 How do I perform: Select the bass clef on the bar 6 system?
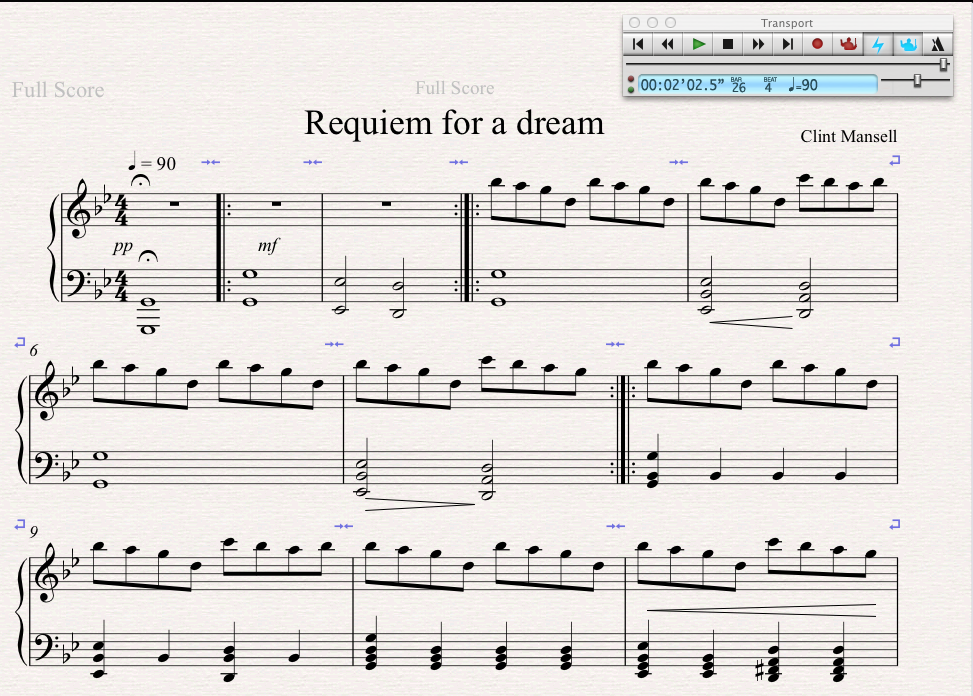tap(45, 464)
